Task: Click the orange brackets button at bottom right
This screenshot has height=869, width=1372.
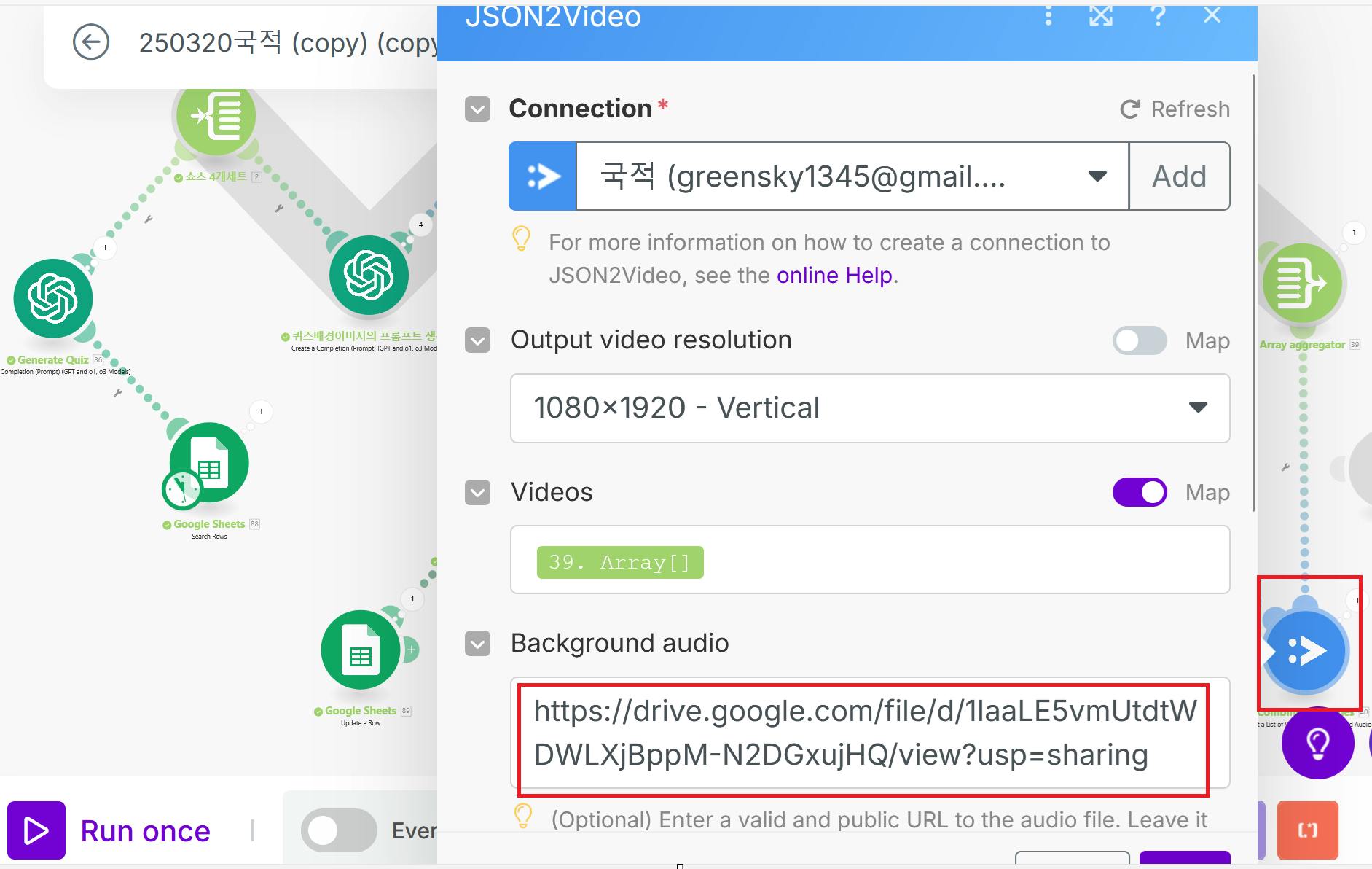Action: 1308,830
